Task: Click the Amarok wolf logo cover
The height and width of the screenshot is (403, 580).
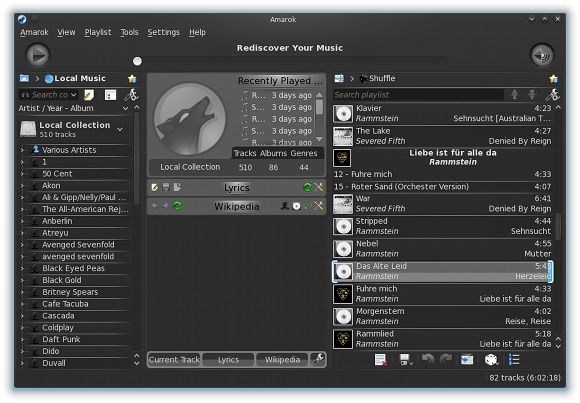Action: point(190,119)
